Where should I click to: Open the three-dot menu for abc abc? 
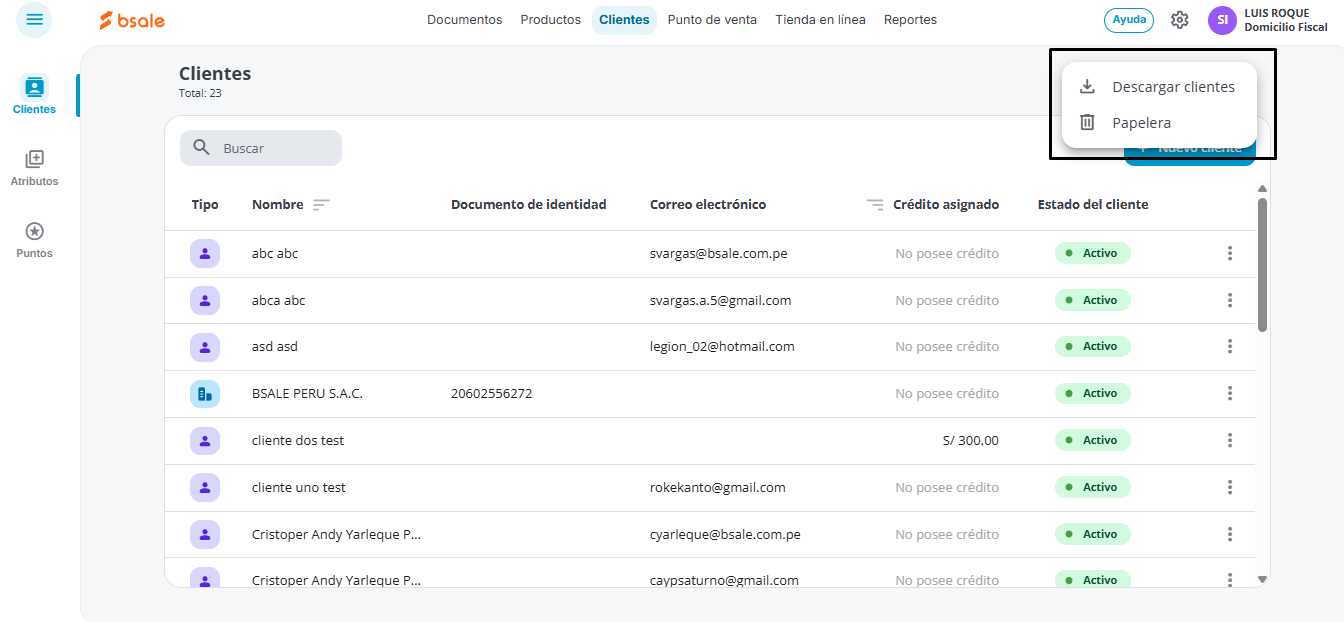click(1230, 254)
